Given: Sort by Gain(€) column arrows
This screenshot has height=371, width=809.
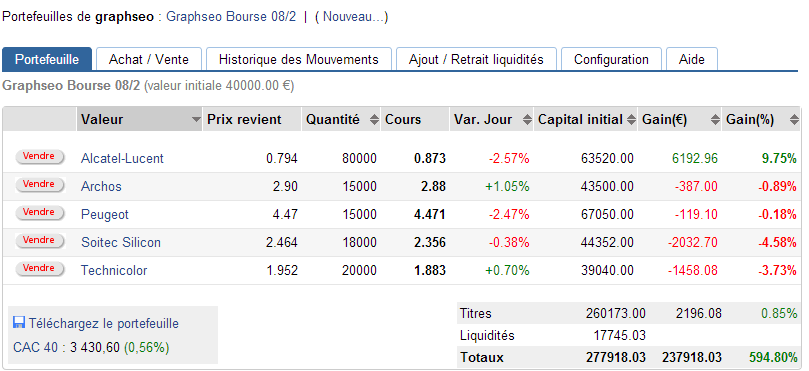Looking at the screenshot, I should (x=715, y=120).
